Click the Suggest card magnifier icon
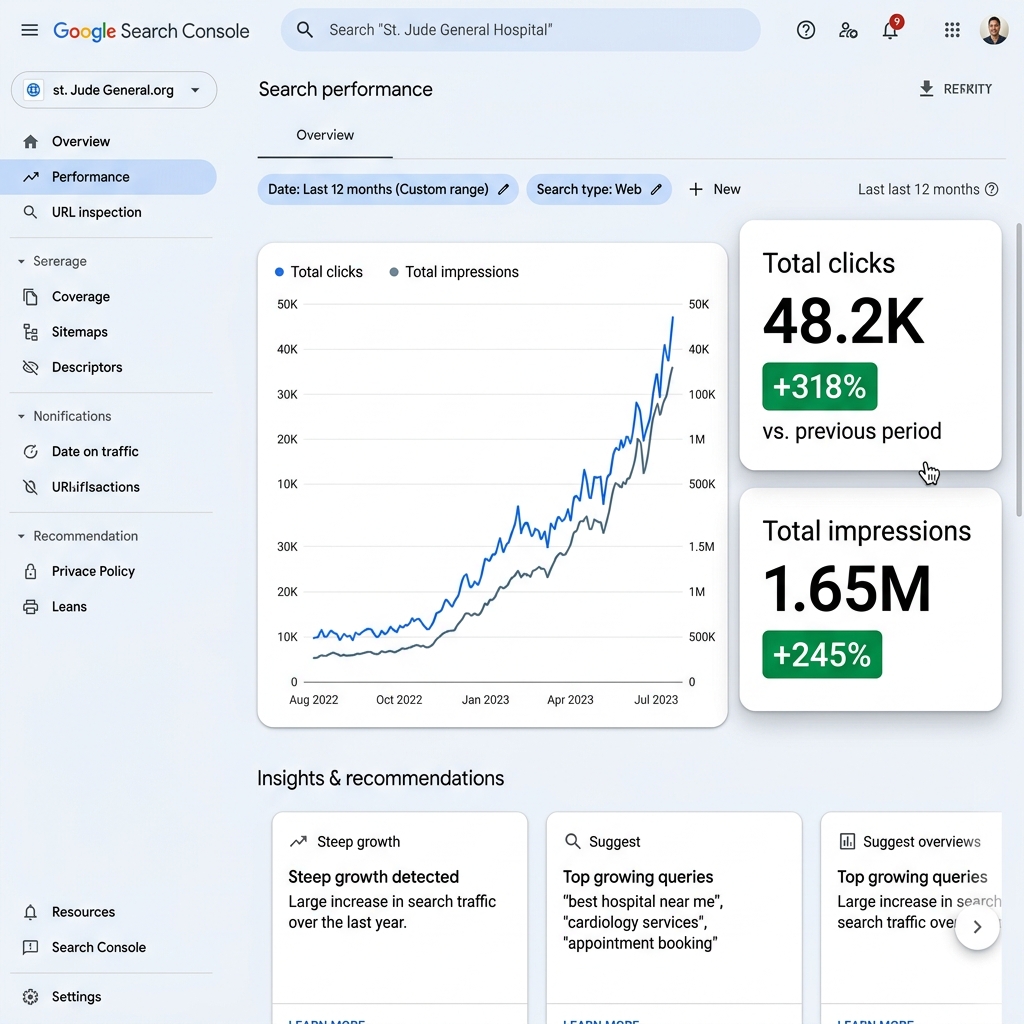The image size is (1024, 1024). click(572, 841)
